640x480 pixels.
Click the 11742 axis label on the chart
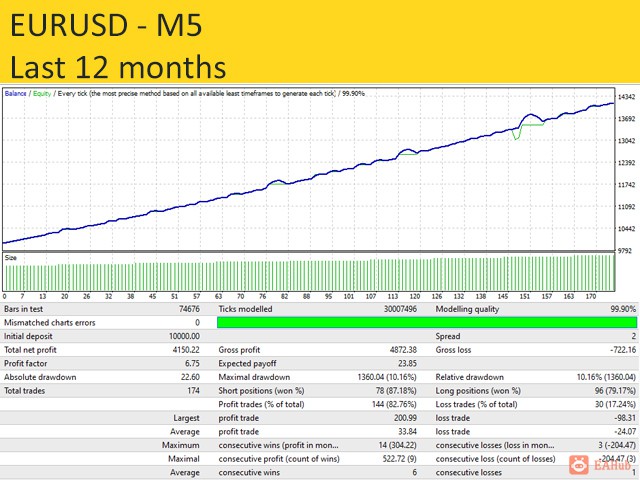click(627, 184)
